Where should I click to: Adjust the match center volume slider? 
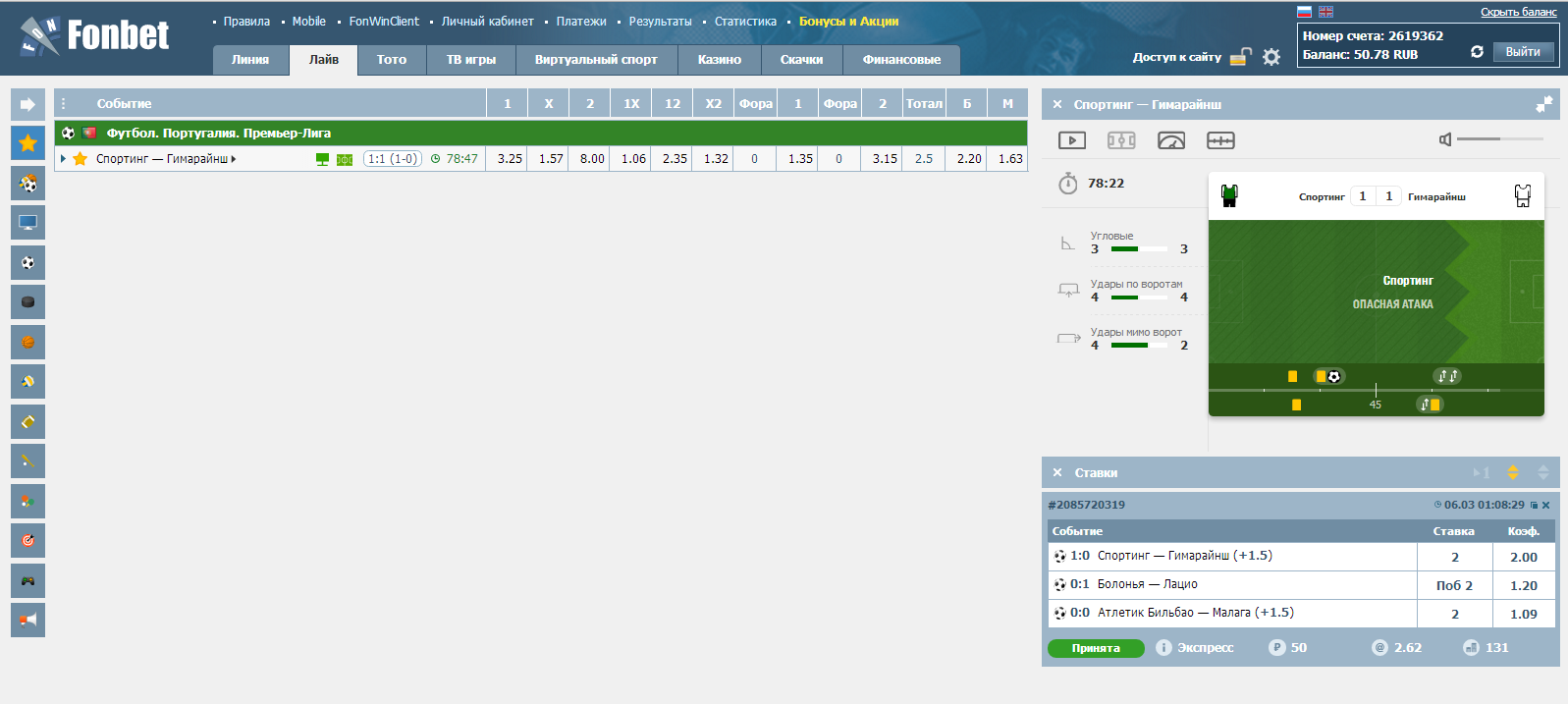point(1500,139)
